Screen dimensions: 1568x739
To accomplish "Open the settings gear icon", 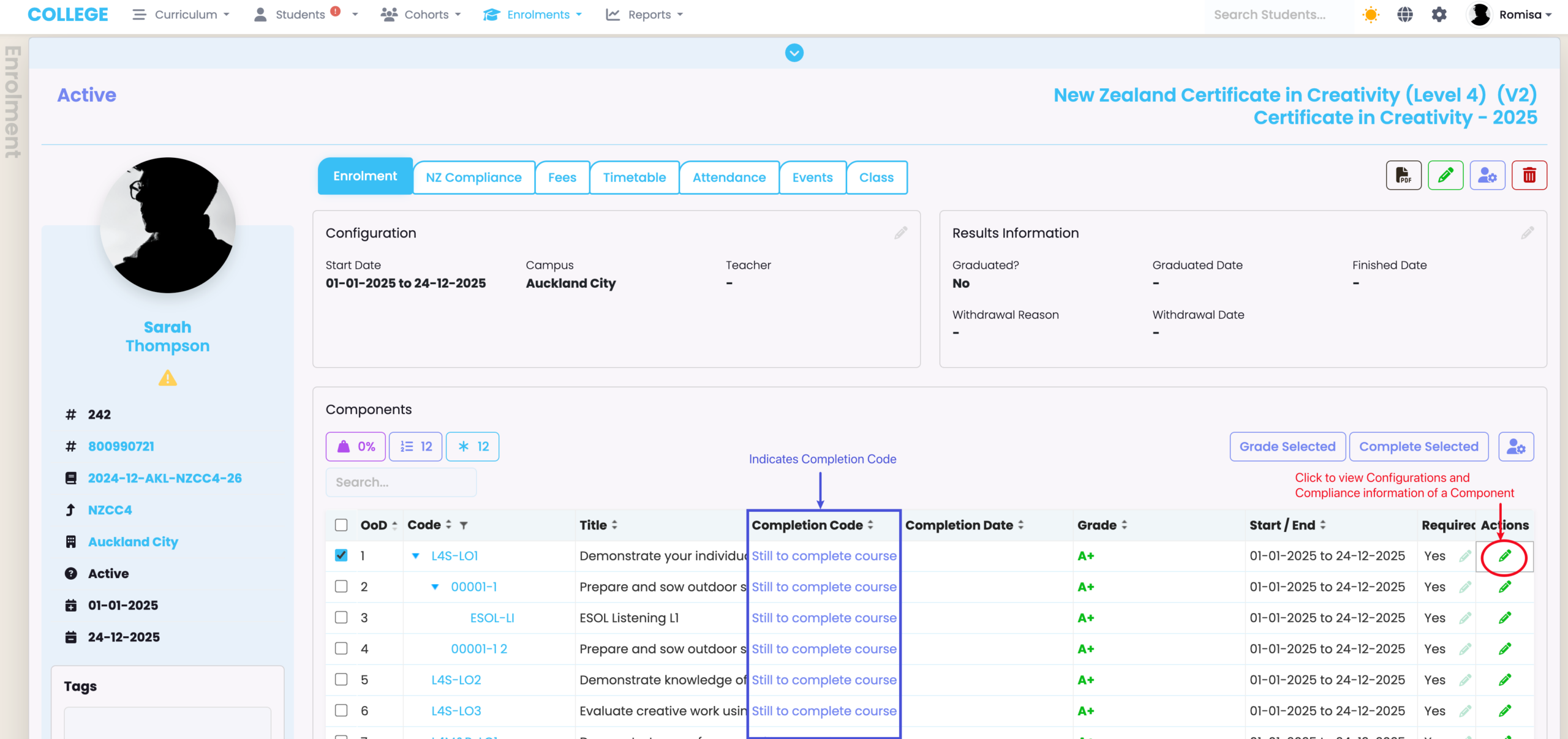I will [x=1439, y=15].
